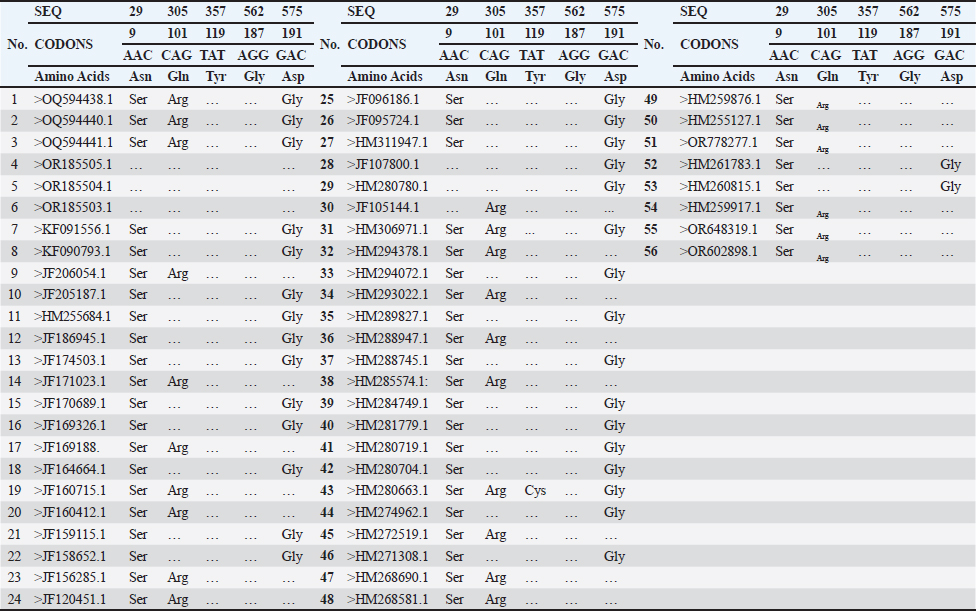The image size is (976, 611).
Task: Select the >HM311947.1 sequence entry
Action: [387, 143]
